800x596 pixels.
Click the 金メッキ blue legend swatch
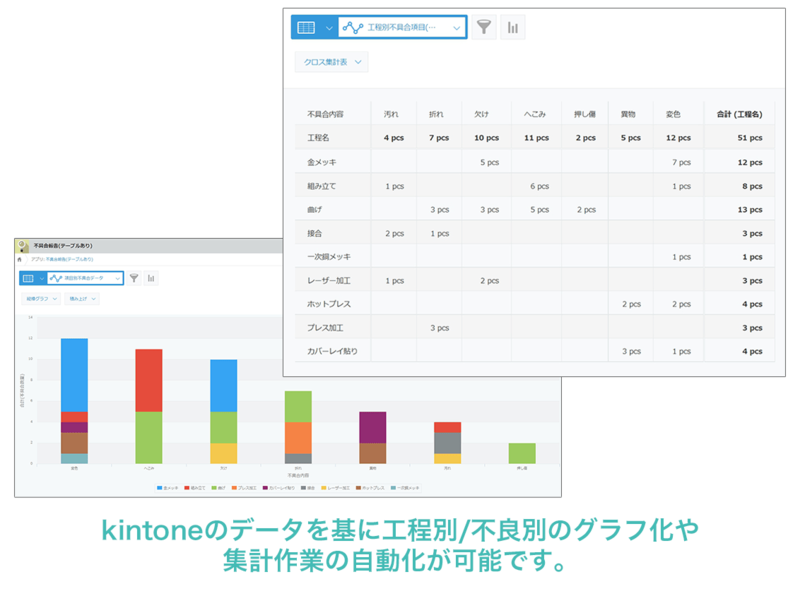click(159, 488)
